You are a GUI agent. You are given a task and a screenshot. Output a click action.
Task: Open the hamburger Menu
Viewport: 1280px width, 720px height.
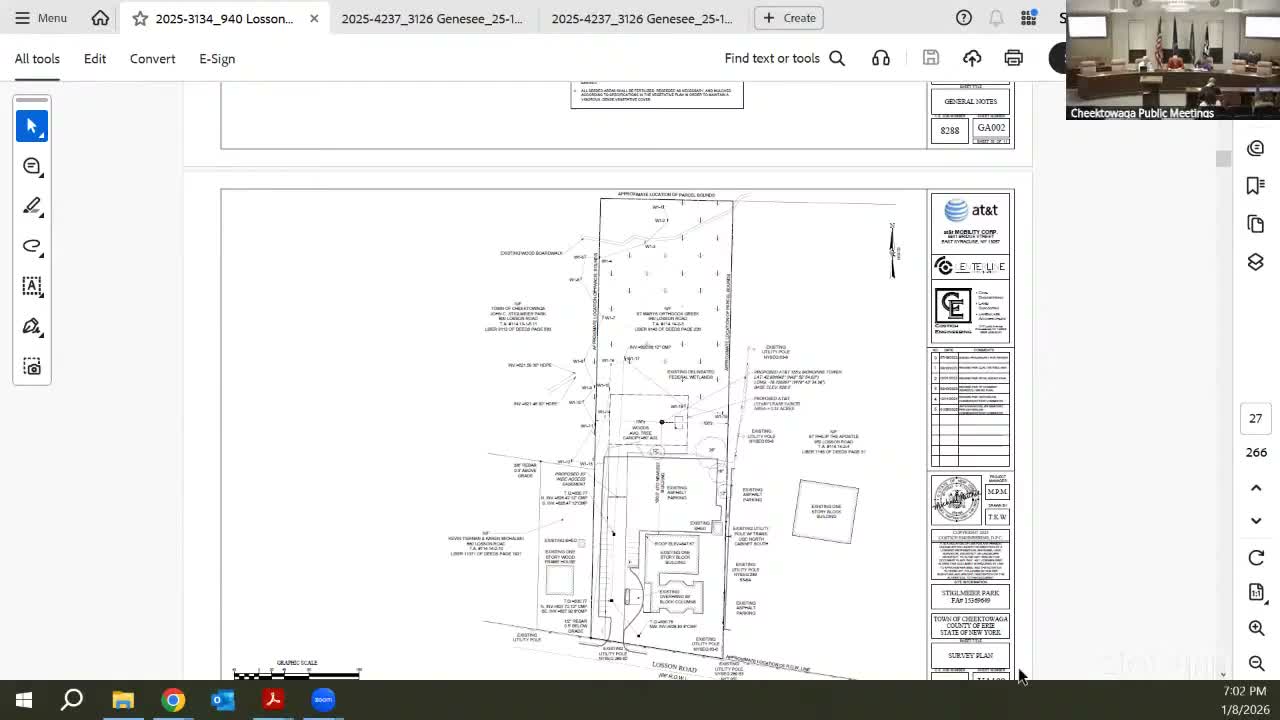click(41, 18)
